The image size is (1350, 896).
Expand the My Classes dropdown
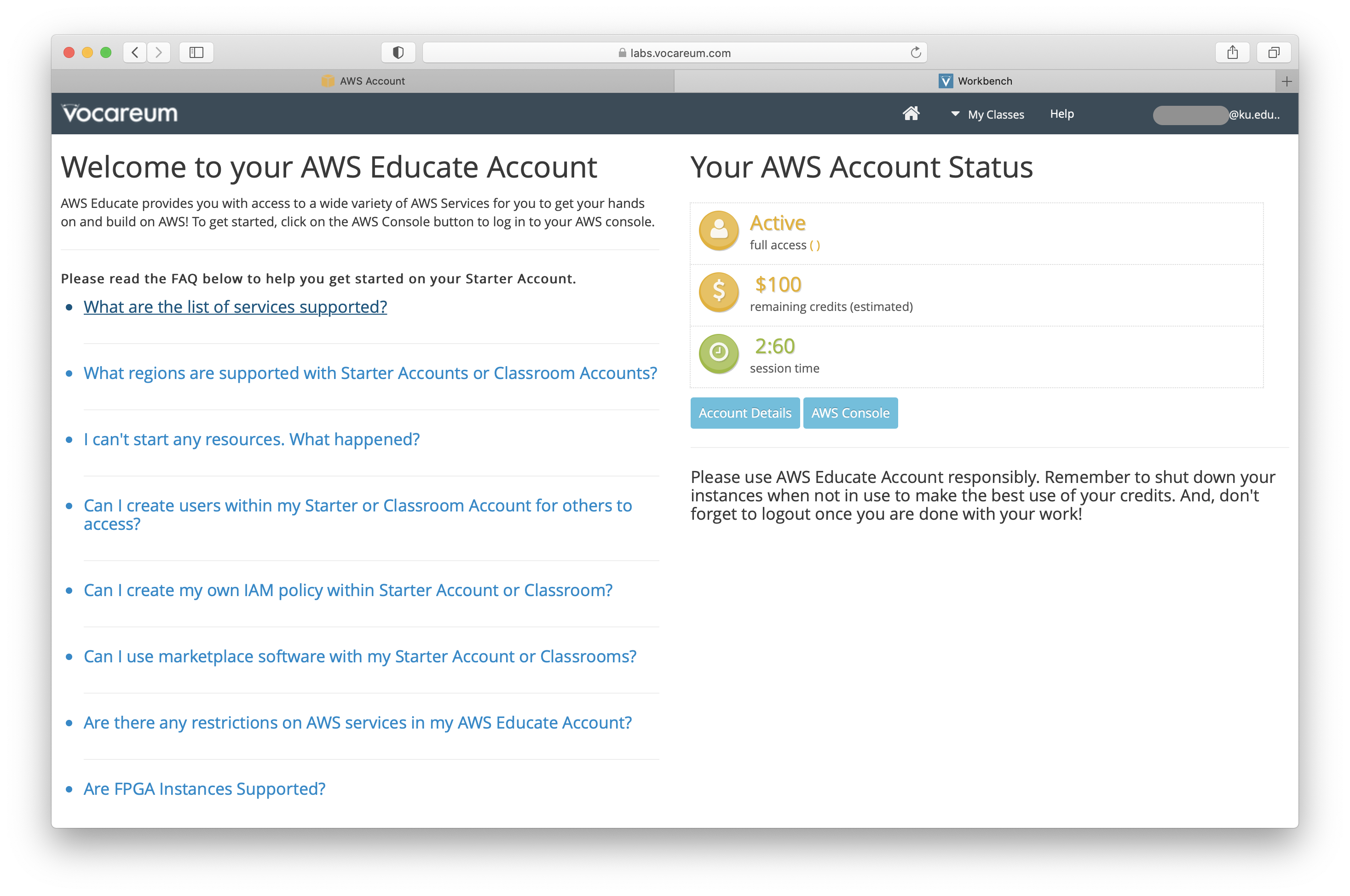pyautogui.click(x=988, y=114)
